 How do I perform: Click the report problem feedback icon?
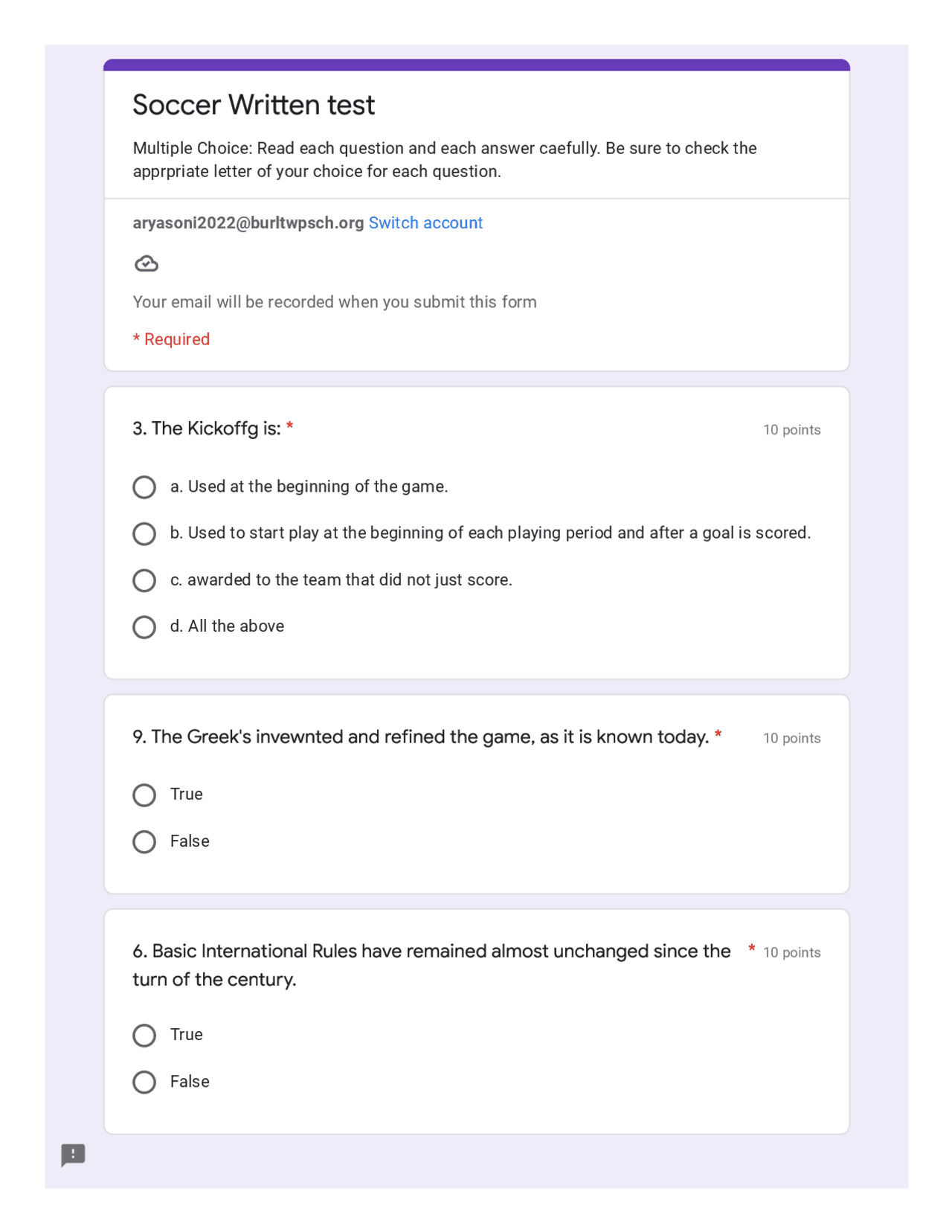(x=73, y=1155)
